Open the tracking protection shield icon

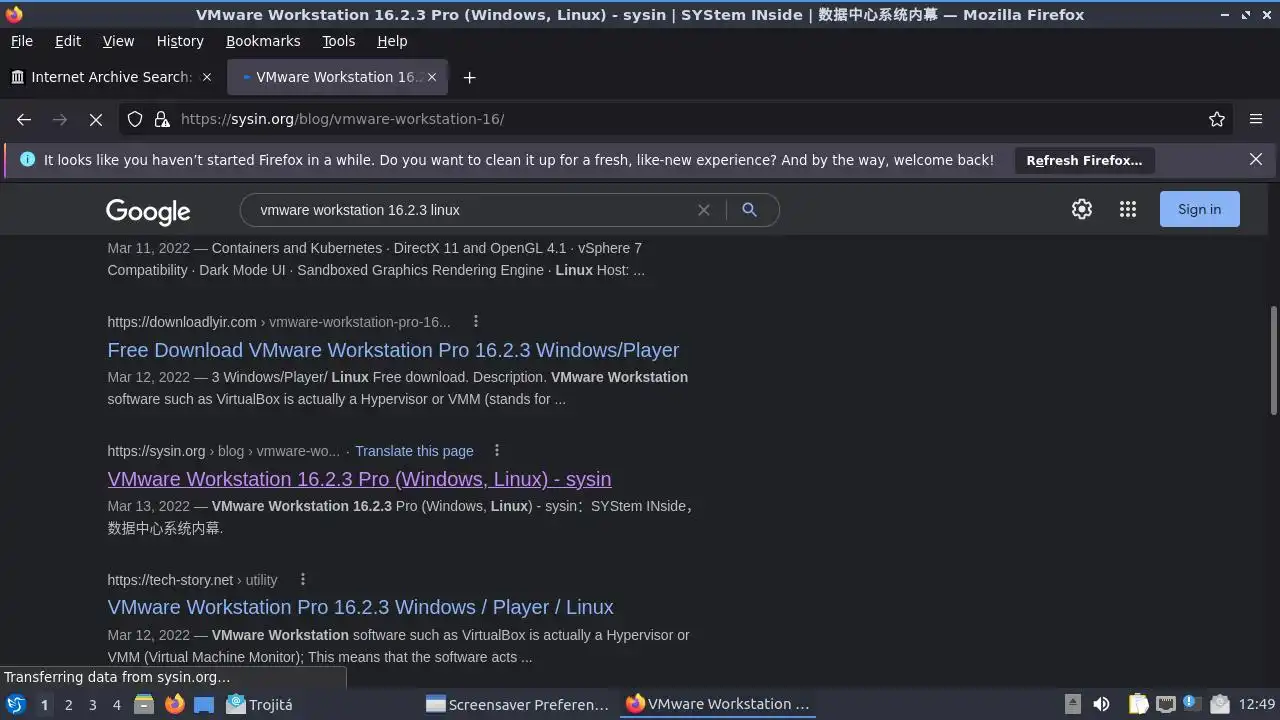tap(135, 119)
